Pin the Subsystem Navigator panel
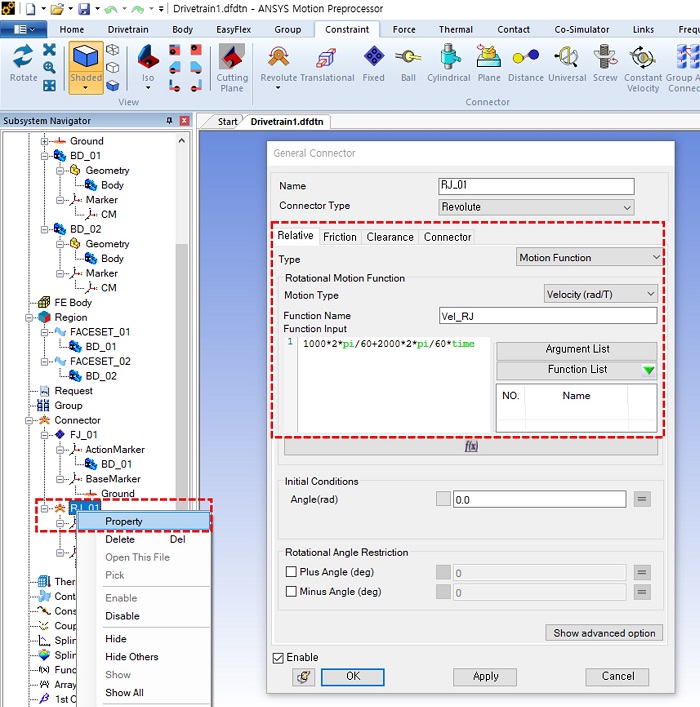 pyautogui.click(x=170, y=120)
